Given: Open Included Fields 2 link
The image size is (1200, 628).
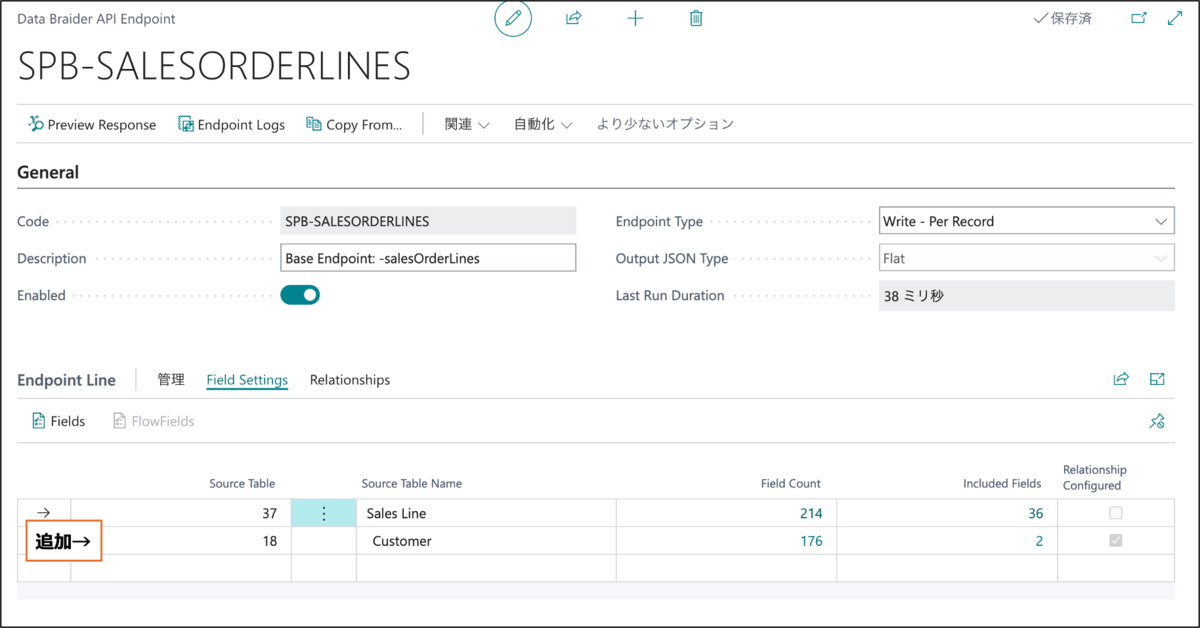Looking at the screenshot, I should (1039, 541).
